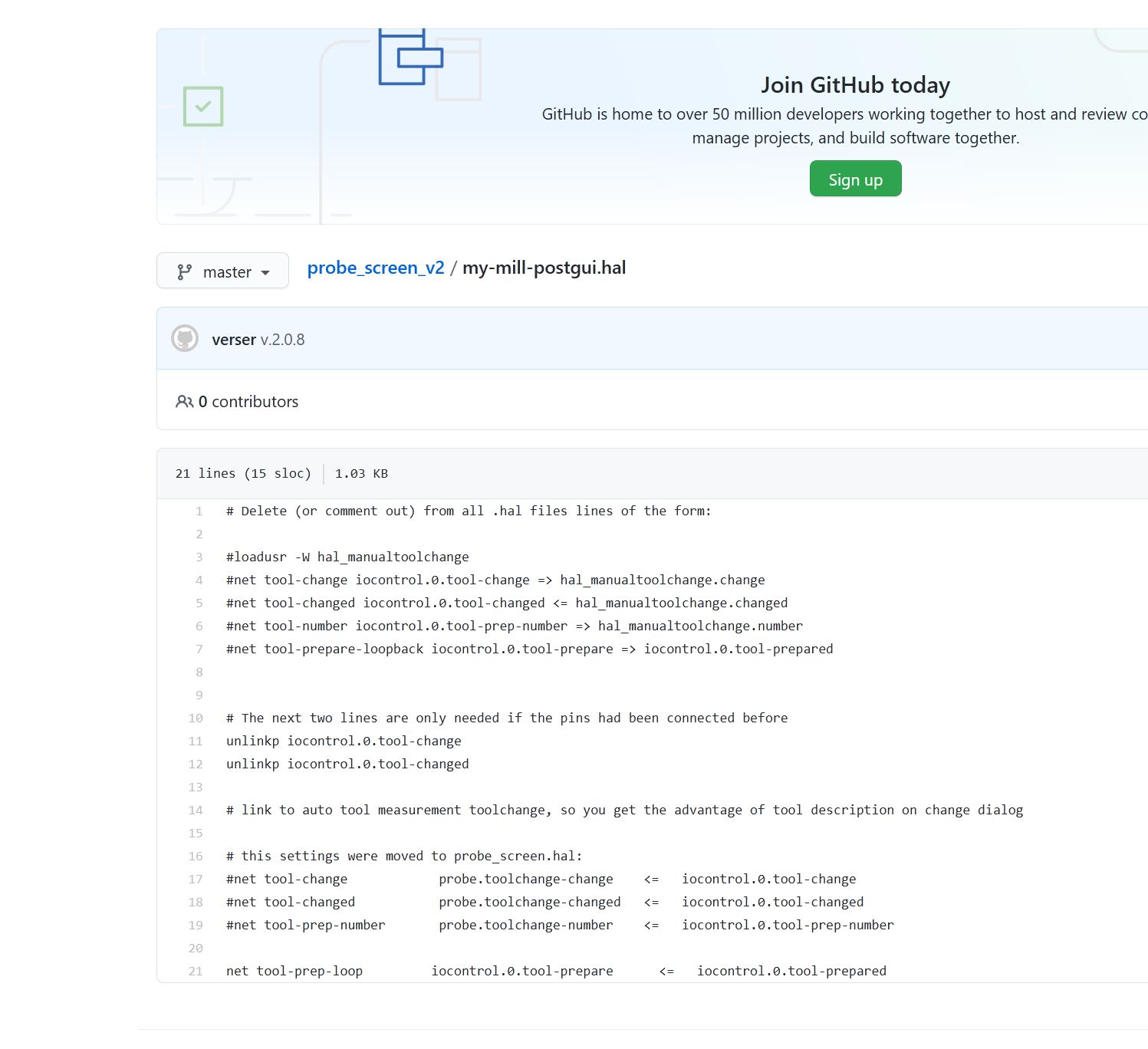This screenshot has height=1049, width=1148.
Task: Click the '# link to auto tool measurement' comment
Action: [624, 810]
